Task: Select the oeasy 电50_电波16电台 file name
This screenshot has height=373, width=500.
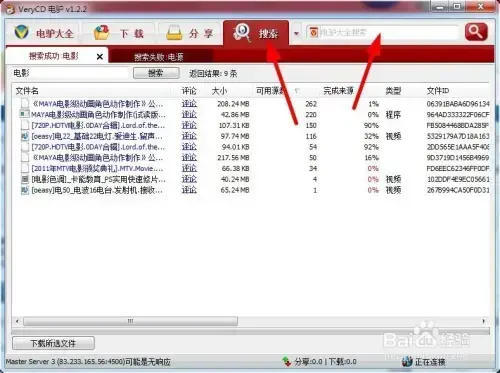Action: pyautogui.click(x=97, y=190)
